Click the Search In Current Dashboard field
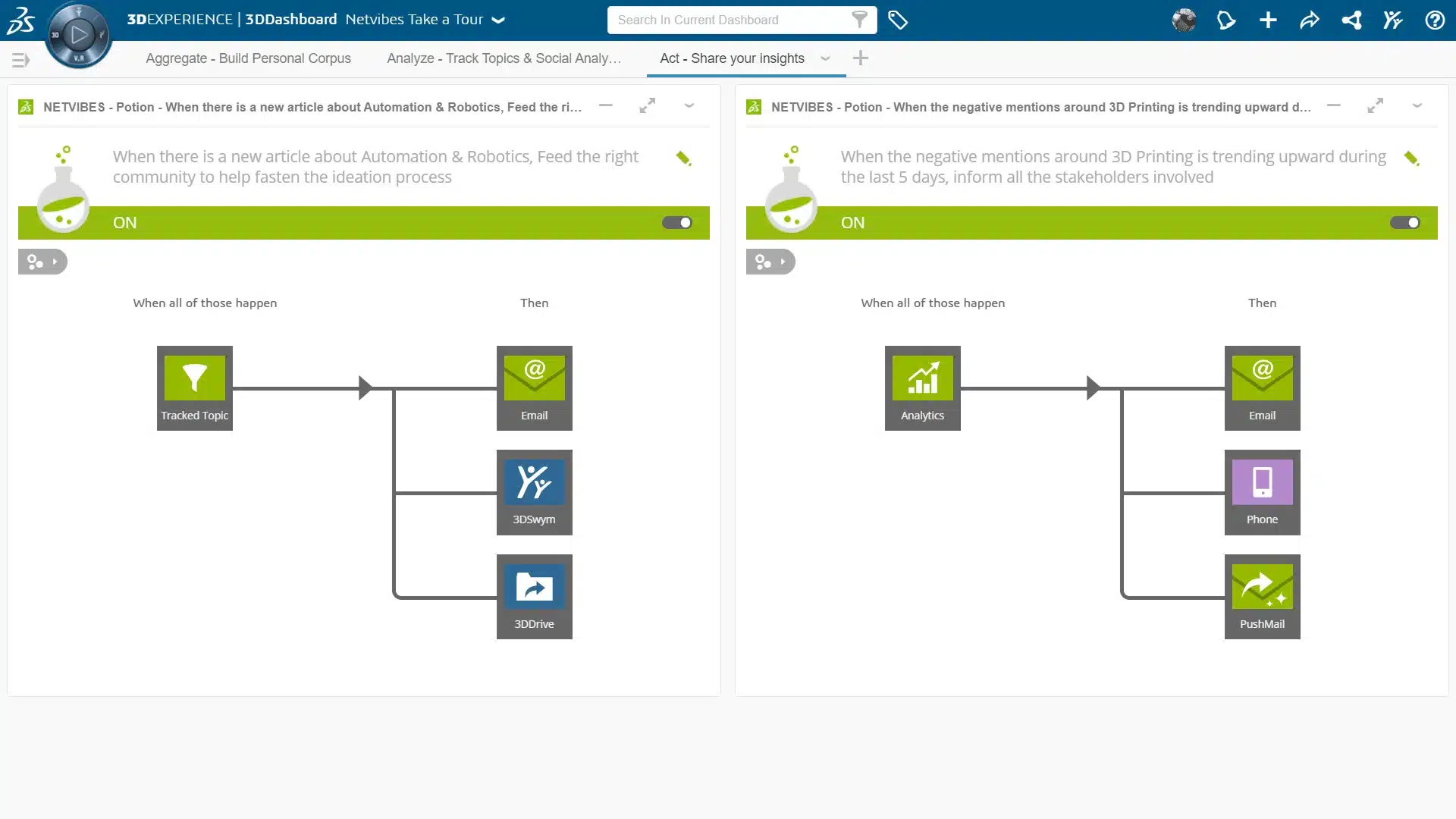Screen dimensions: 1456x819 click(x=728, y=20)
